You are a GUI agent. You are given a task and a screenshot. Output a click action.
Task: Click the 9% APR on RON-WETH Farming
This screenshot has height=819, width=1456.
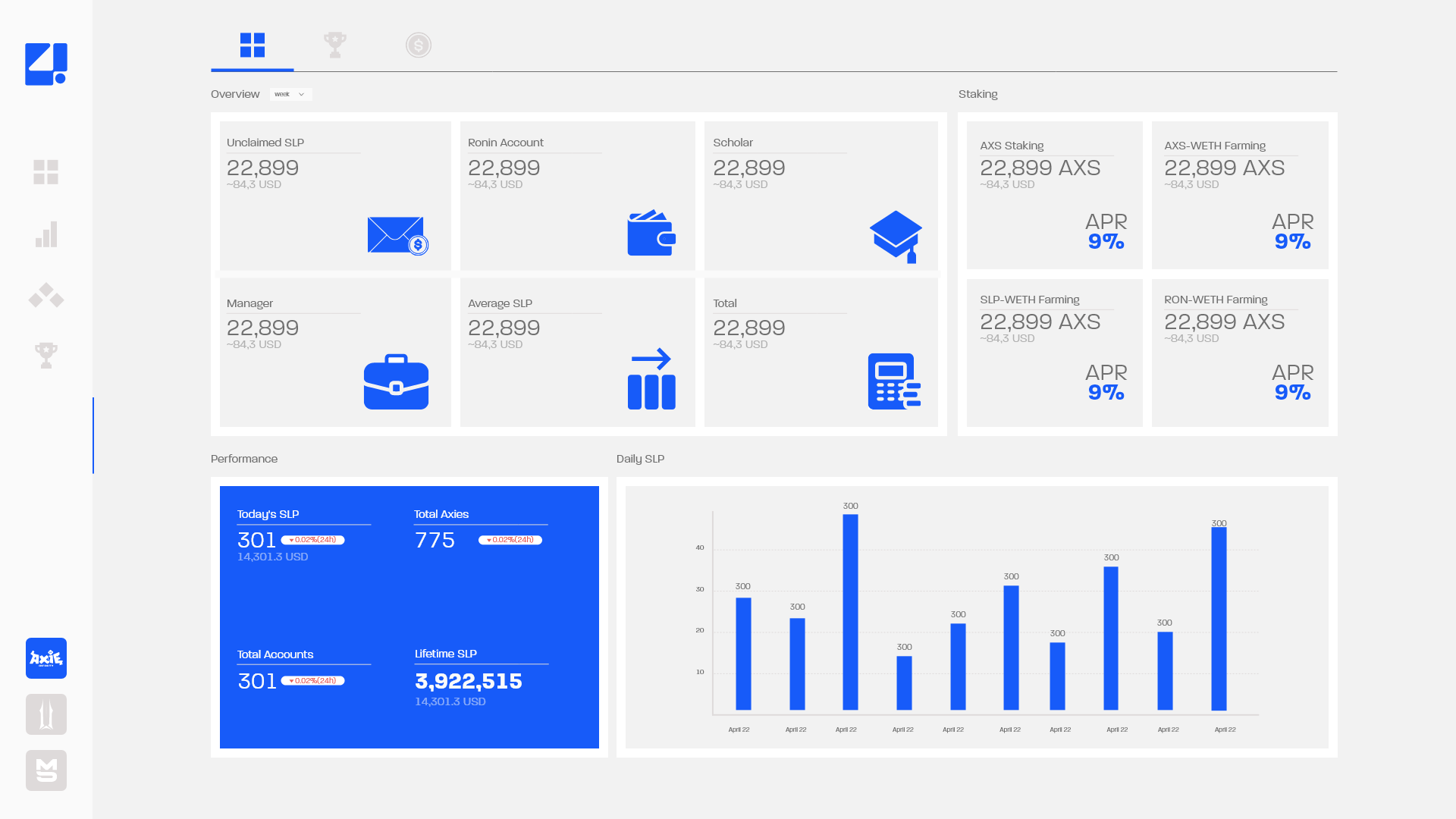pyautogui.click(x=1292, y=393)
